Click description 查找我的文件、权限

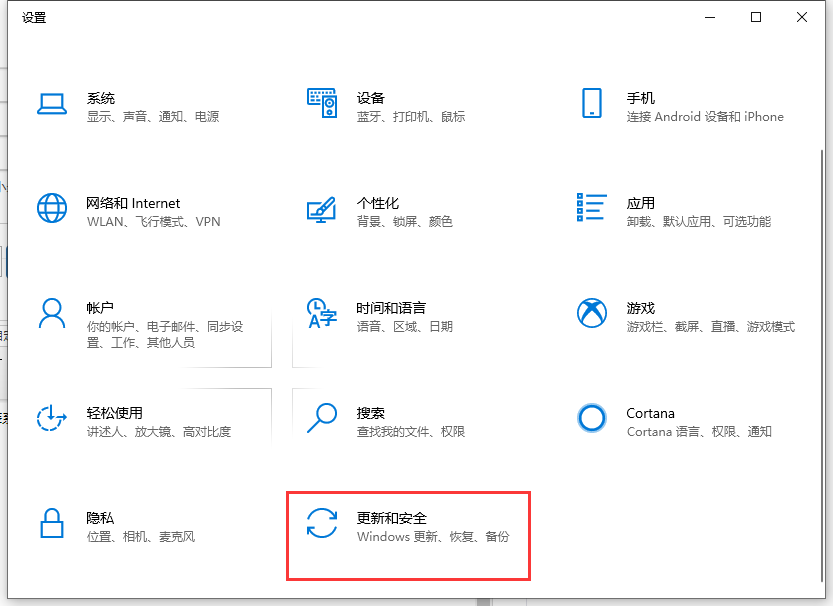point(411,432)
